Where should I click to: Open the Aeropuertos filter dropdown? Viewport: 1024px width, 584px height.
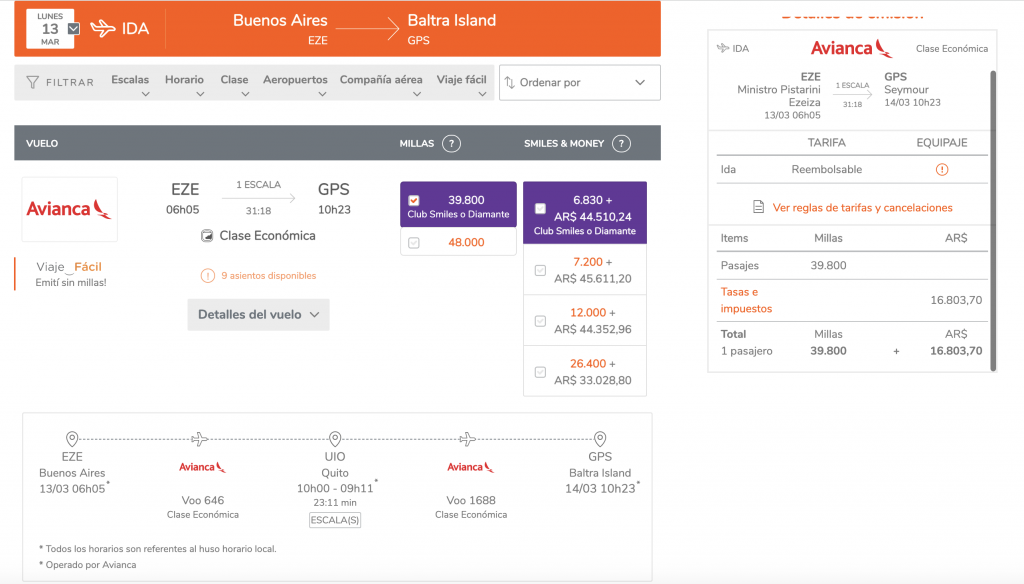coord(295,84)
